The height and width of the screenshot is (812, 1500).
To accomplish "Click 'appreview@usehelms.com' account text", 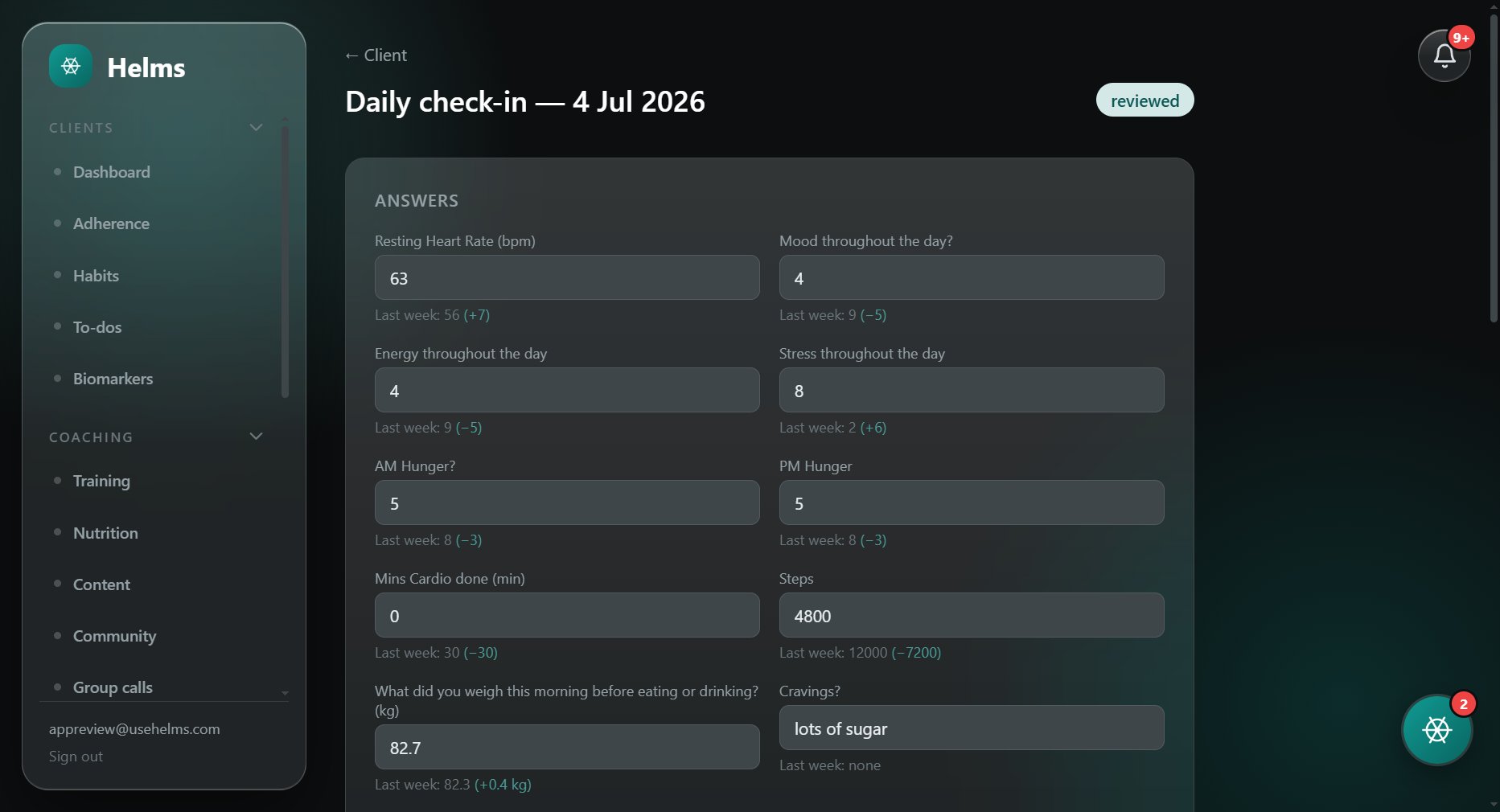I will pos(134,729).
